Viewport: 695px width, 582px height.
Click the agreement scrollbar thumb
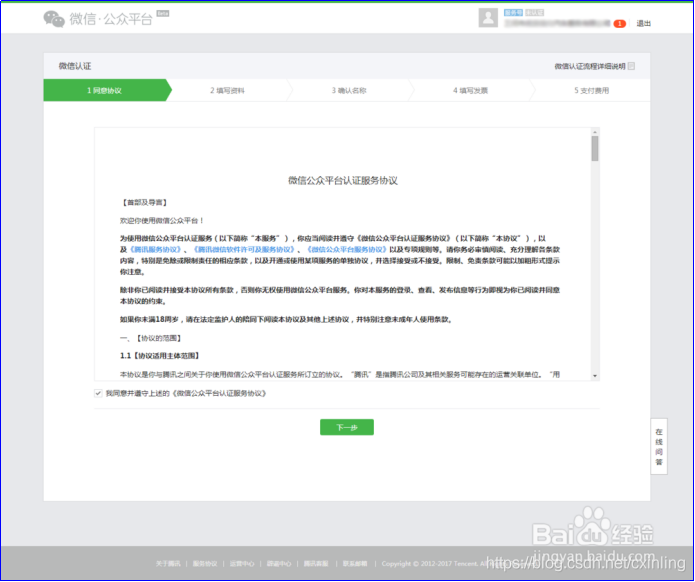pos(595,148)
